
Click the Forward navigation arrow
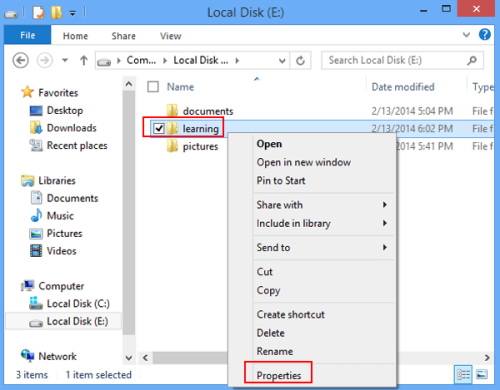point(44,61)
